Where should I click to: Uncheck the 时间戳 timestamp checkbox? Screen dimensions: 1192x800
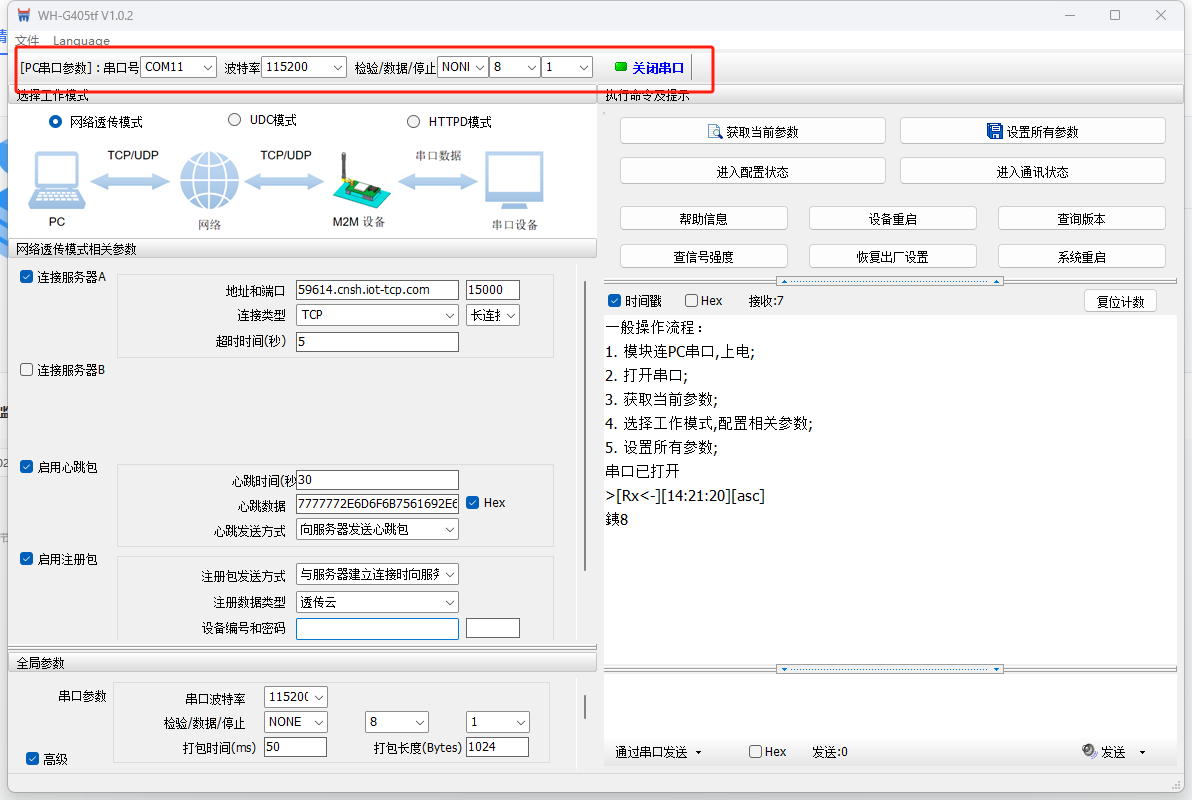pos(615,301)
